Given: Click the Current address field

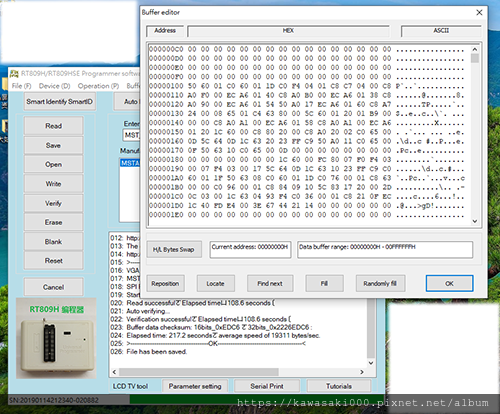Looking at the screenshot, I should (x=250, y=249).
